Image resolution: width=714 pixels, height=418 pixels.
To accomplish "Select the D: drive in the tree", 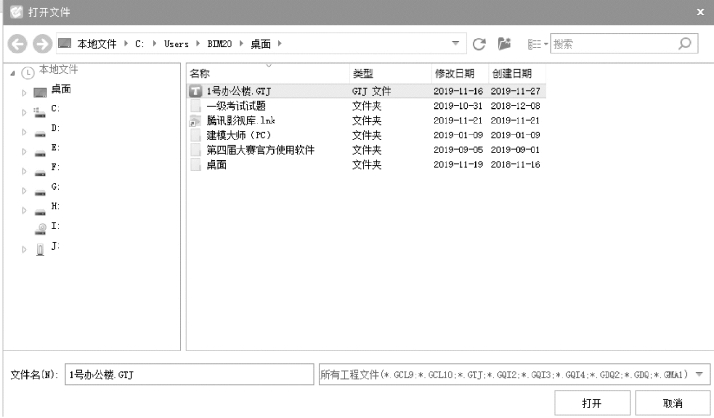I will (x=55, y=128).
